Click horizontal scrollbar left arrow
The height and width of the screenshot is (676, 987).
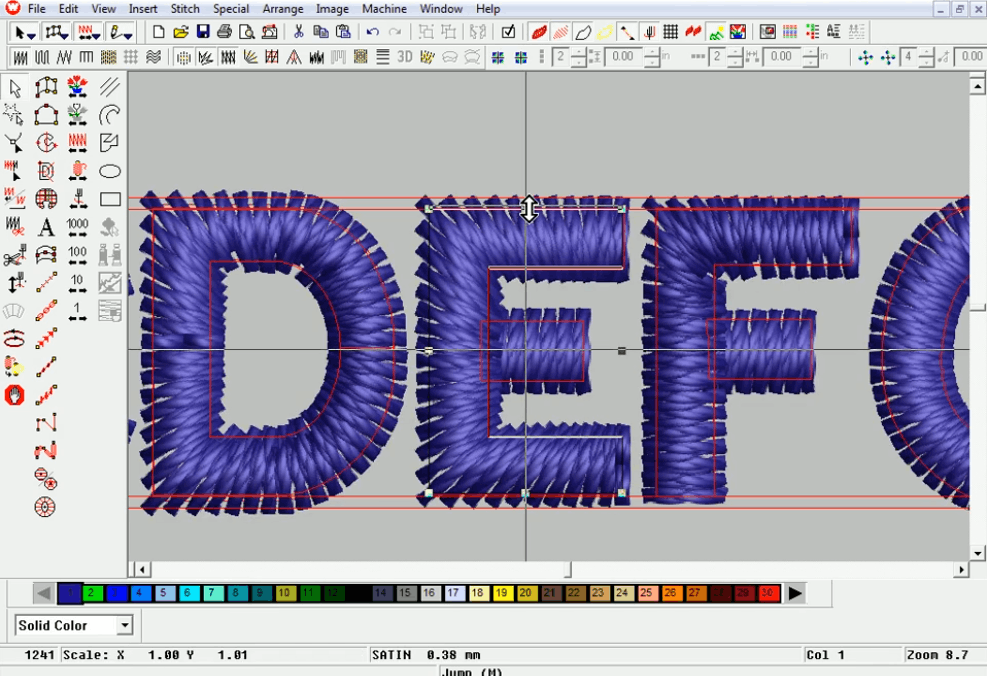pyautogui.click(x=142, y=570)
